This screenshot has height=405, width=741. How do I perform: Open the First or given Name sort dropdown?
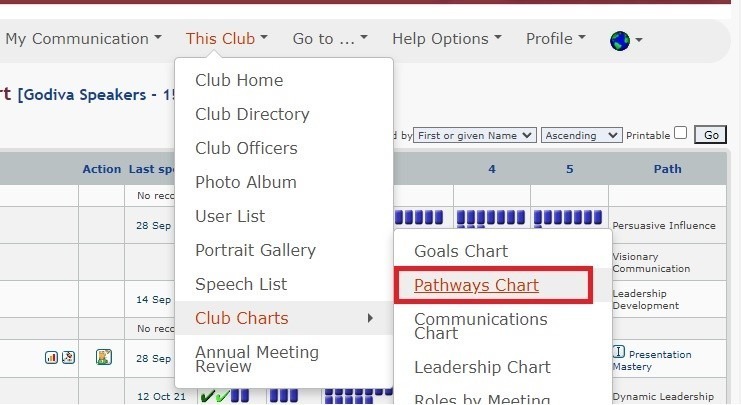(x=474, y=136)
